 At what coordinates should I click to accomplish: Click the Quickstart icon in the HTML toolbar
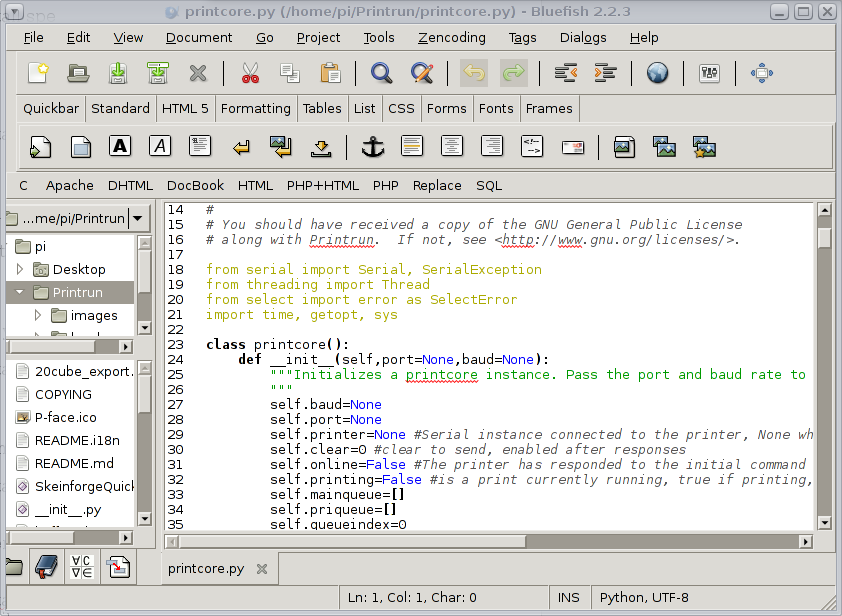41,147
